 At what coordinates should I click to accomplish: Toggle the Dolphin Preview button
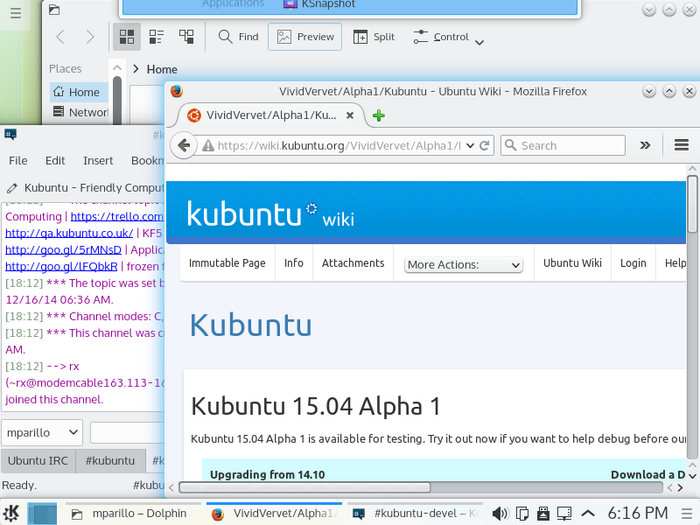pos(305,37)
